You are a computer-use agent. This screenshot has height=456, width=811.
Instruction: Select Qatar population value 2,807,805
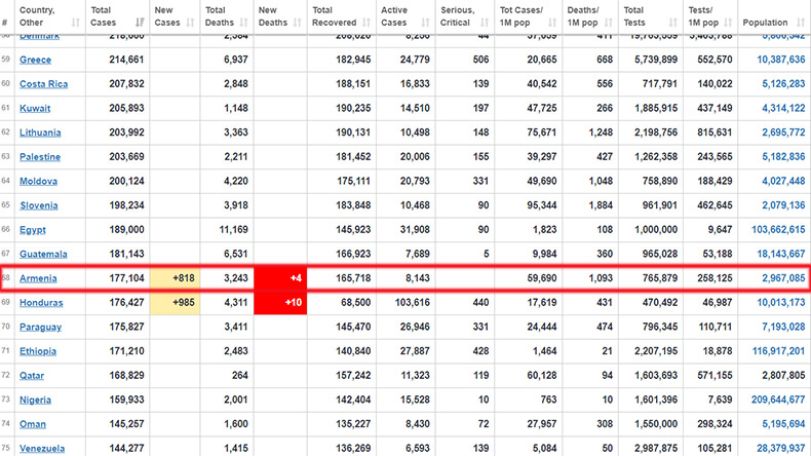[783, 376]
